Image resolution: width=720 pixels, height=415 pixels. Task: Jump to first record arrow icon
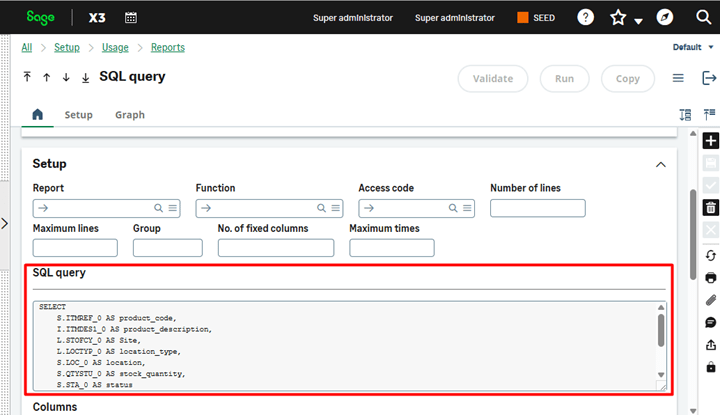(27, 77)
